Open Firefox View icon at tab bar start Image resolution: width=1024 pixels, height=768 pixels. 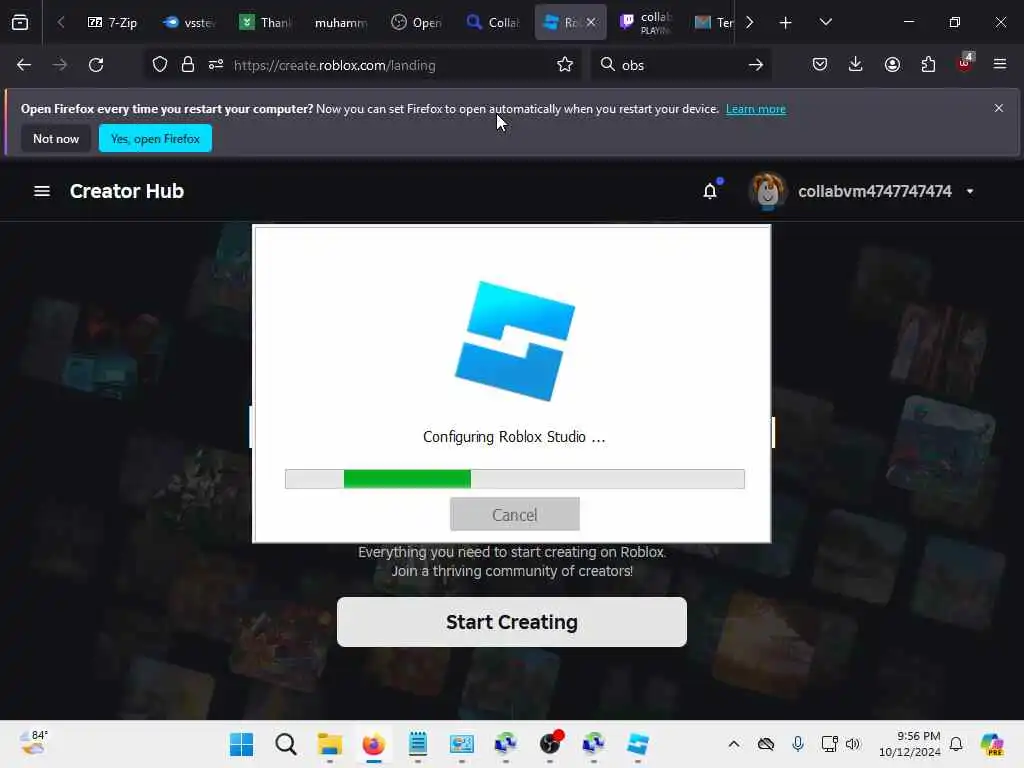click(x=20, y=22)
